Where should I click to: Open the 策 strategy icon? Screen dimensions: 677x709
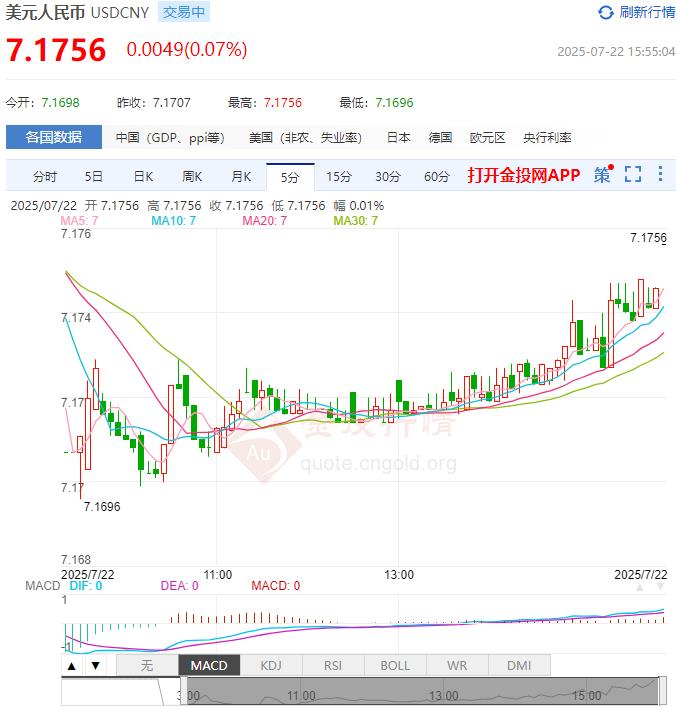[603, 175]
